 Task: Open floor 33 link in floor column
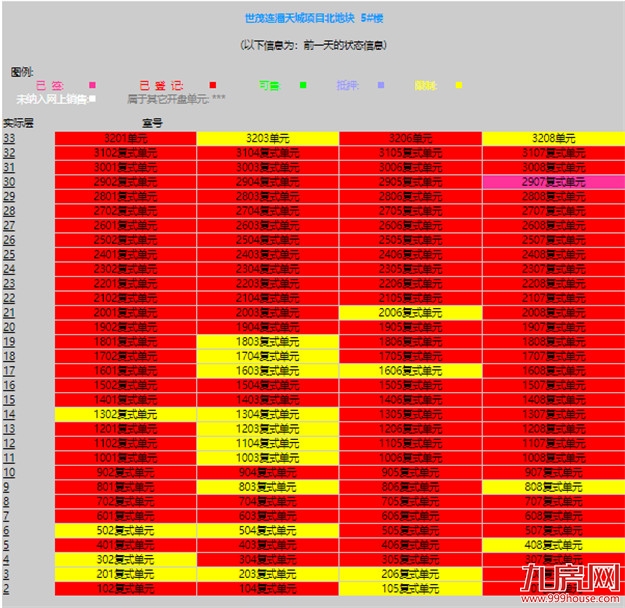[x=9, y=138]
